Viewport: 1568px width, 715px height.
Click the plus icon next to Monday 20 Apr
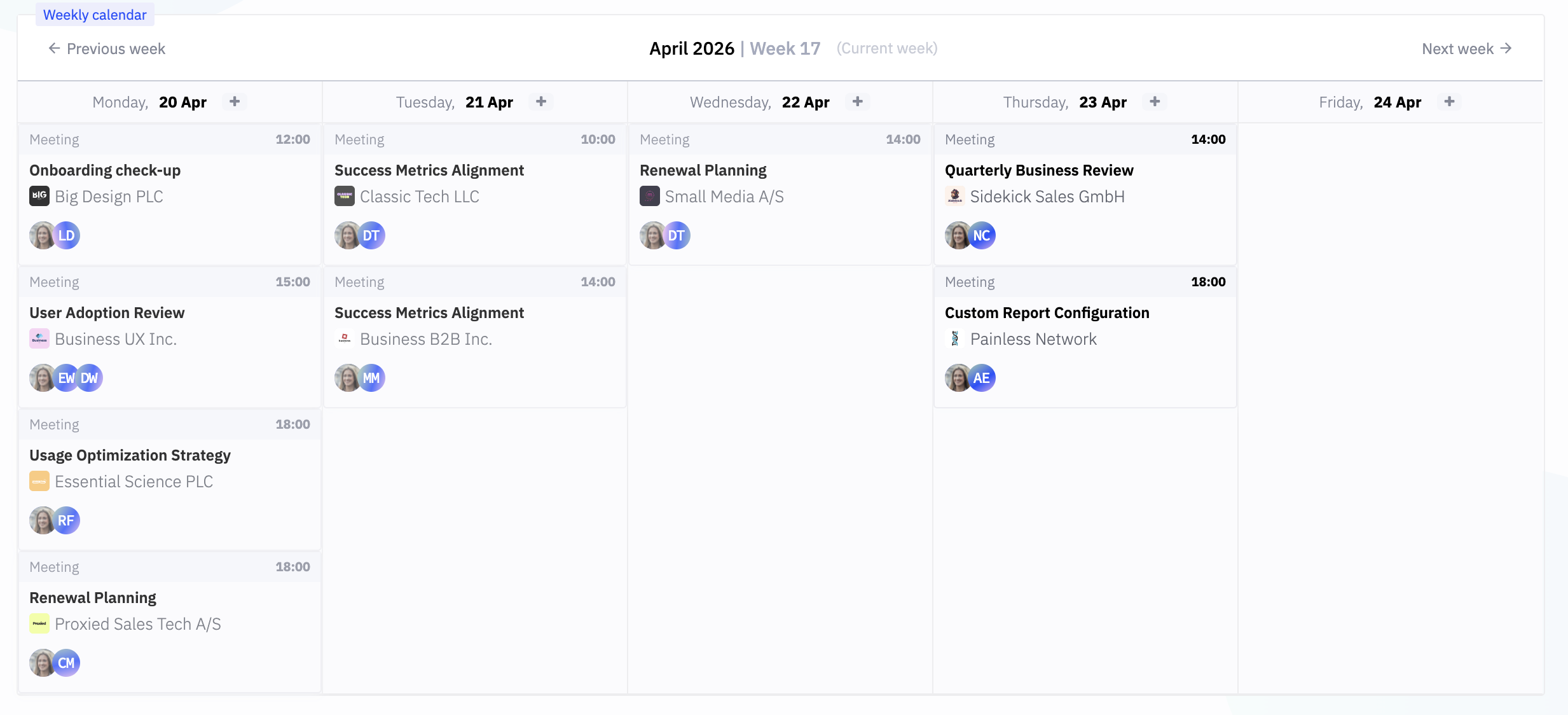pos(235,102)
